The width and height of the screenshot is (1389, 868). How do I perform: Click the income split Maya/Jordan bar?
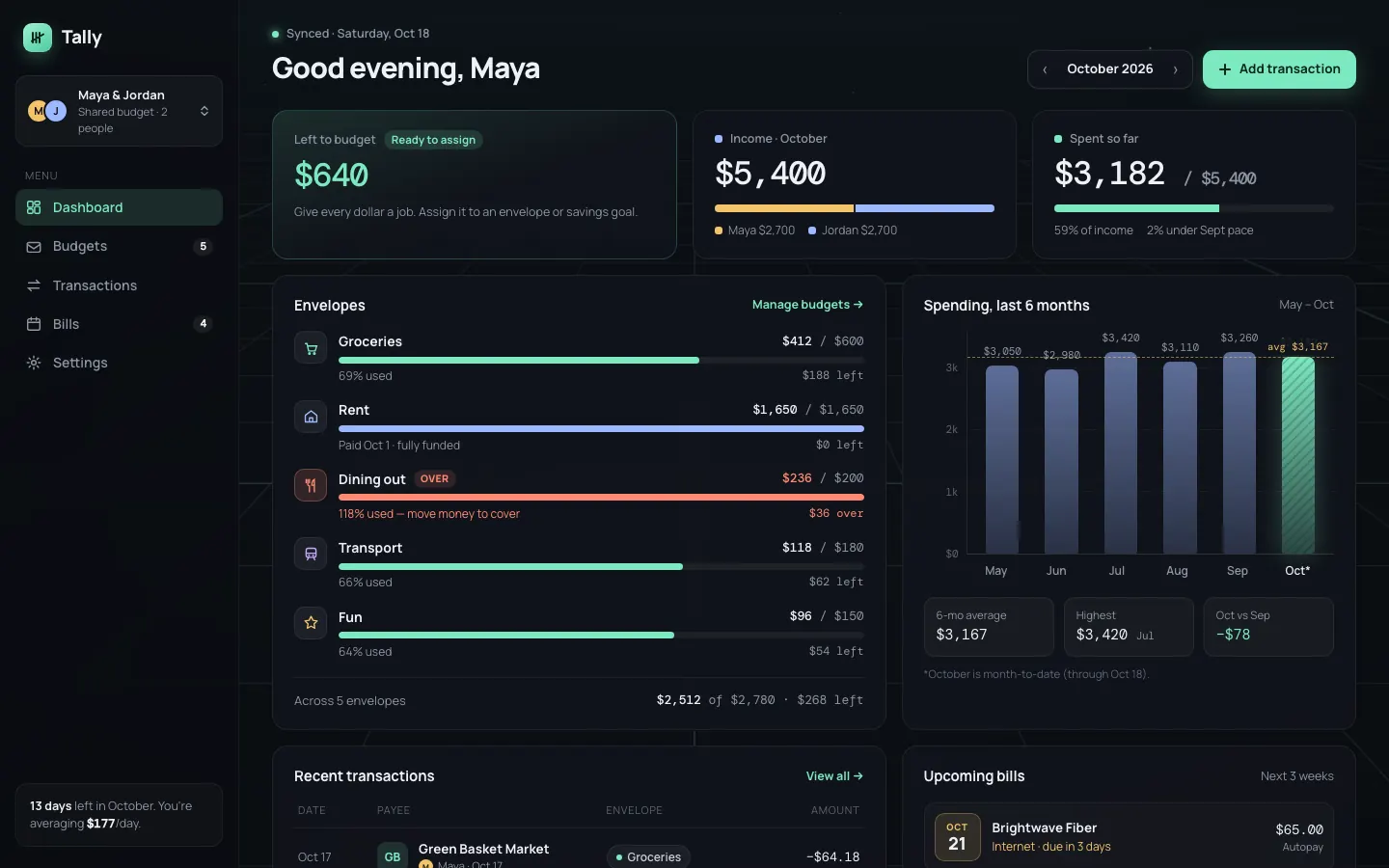[855, 208]
